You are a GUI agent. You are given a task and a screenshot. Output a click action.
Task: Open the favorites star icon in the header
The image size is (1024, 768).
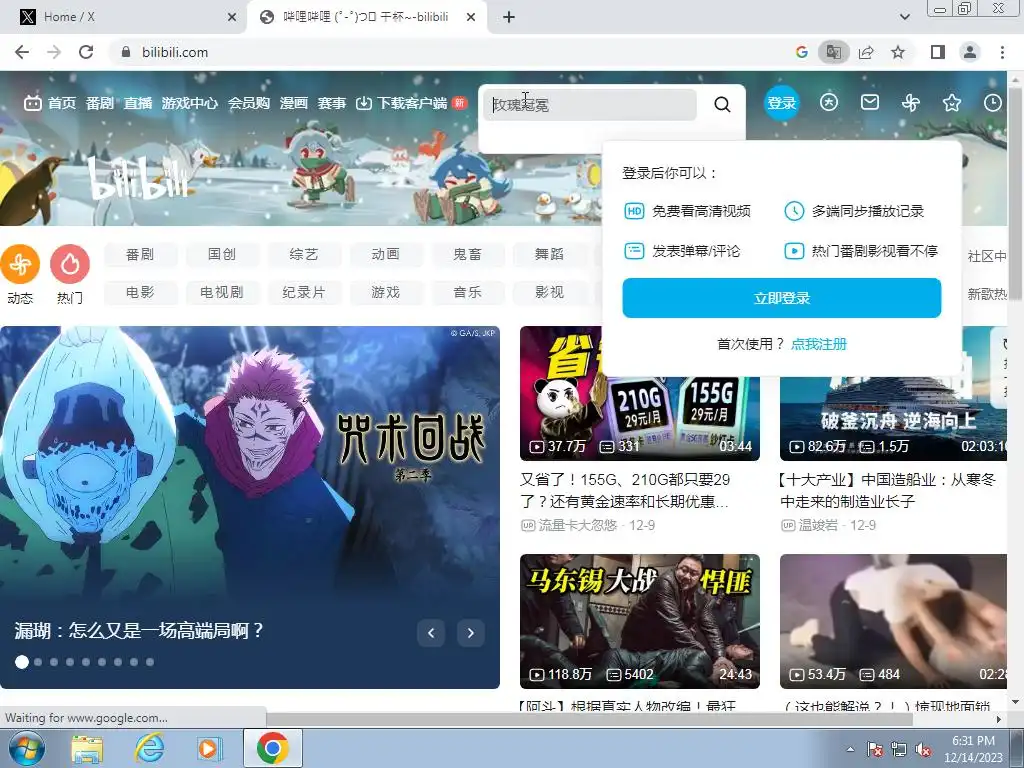point(952,103)
